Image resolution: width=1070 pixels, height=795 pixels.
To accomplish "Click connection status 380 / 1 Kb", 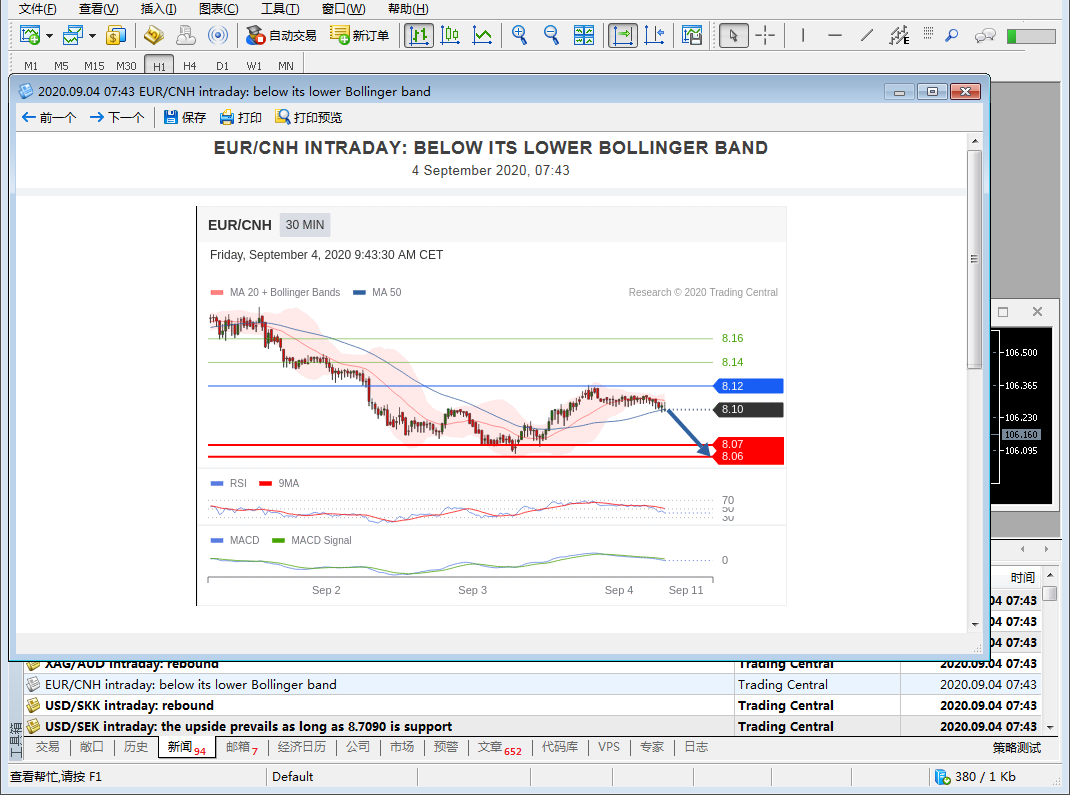I will pyautogui.click(x=976, y=777).
